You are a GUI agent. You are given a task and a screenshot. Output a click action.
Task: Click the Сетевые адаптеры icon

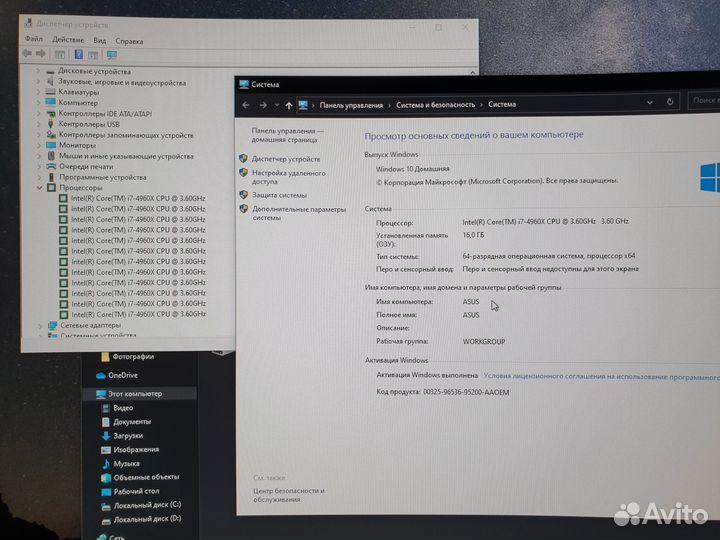coord(53,325)
